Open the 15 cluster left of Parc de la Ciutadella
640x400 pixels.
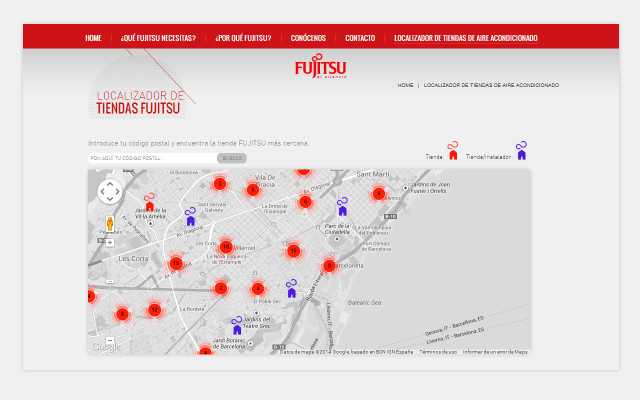[x=293, y=251]
